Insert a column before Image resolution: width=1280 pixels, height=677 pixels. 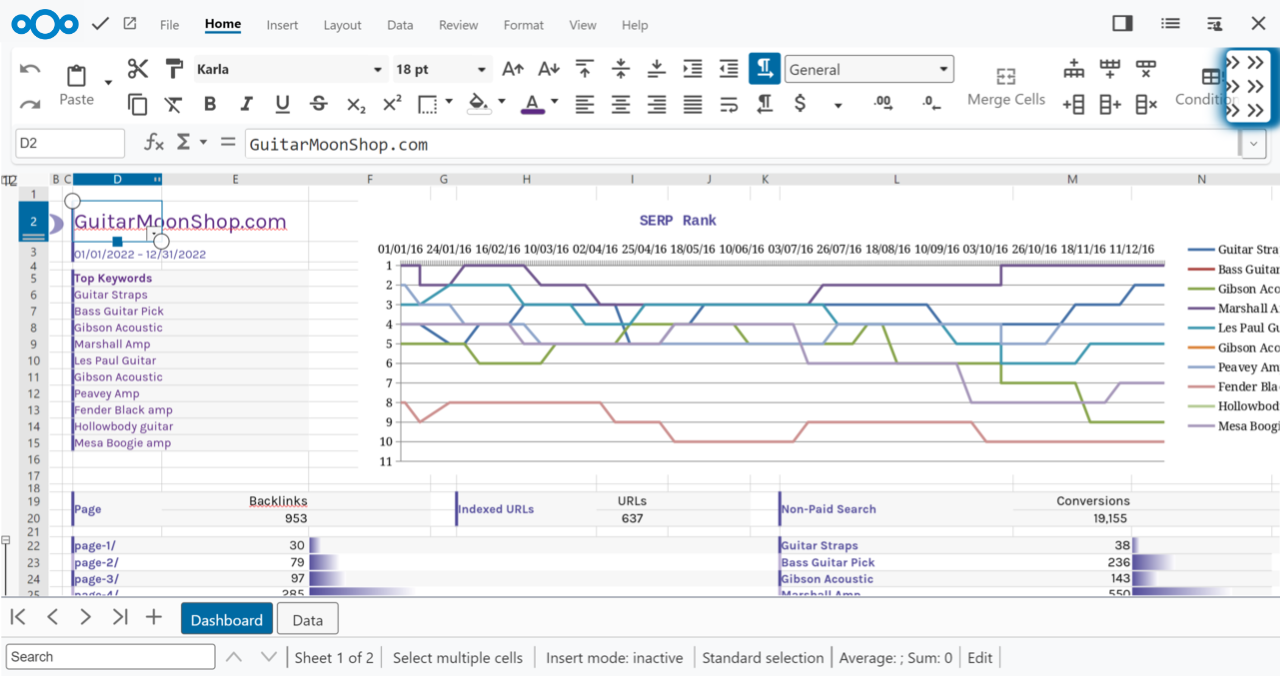[x=1074, y=104]
